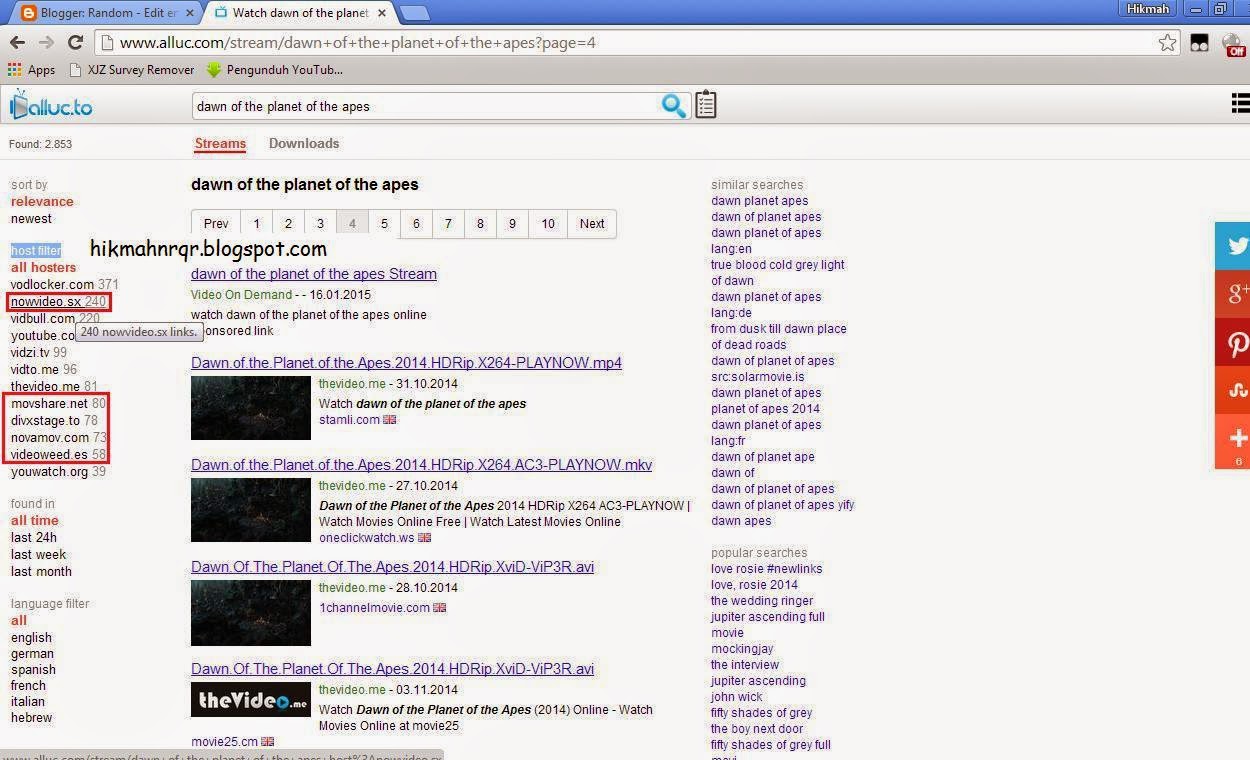
Task: Share on Google Plus side button
Action: (1233, 294)
